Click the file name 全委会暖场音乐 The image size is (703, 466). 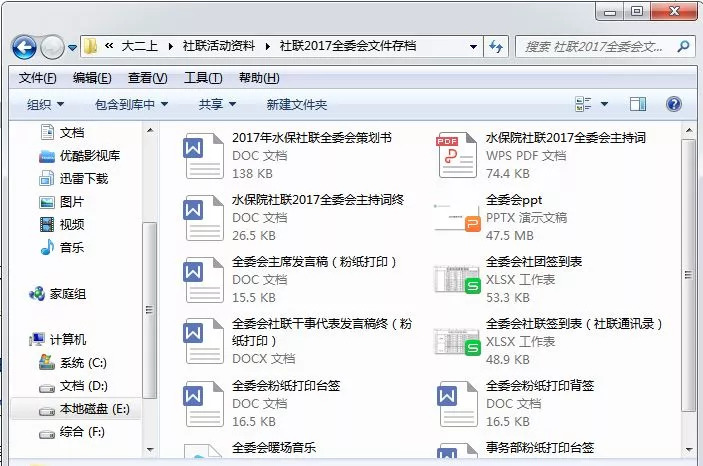point(274,448)
